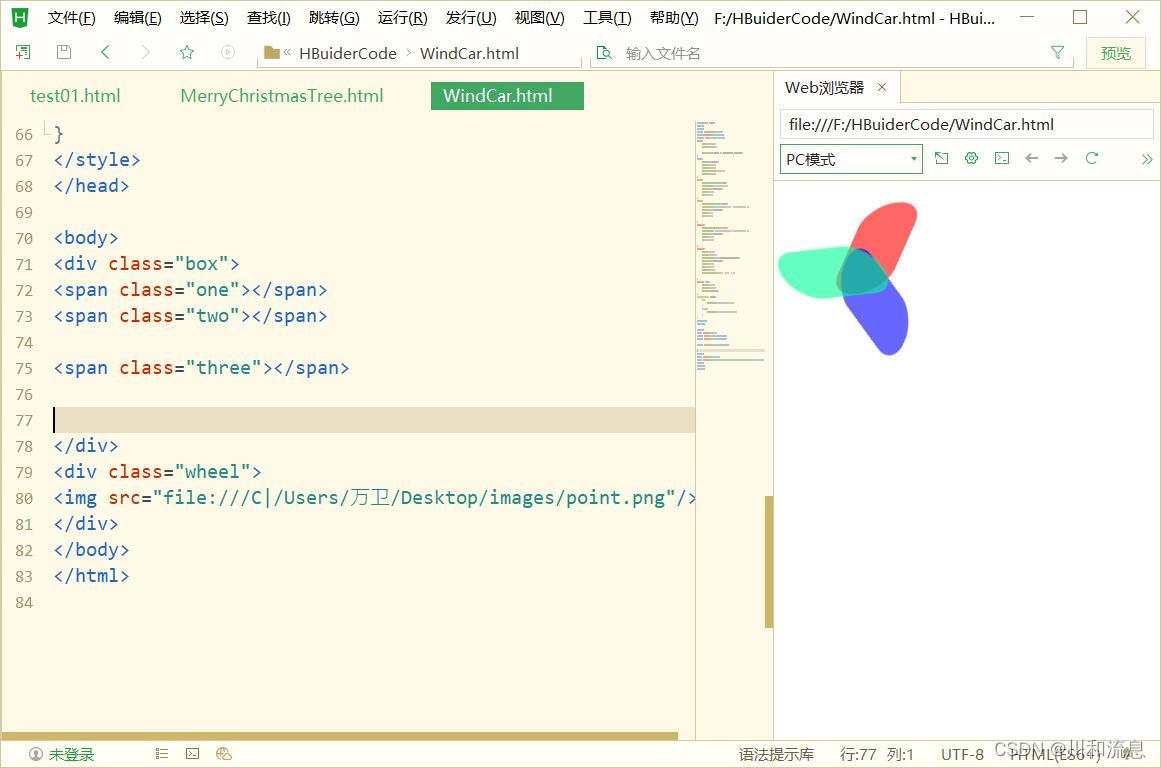Screen dimensions: 1161x768
Task: Click the </html> closing tag line
Action: [x=91, y=576]
